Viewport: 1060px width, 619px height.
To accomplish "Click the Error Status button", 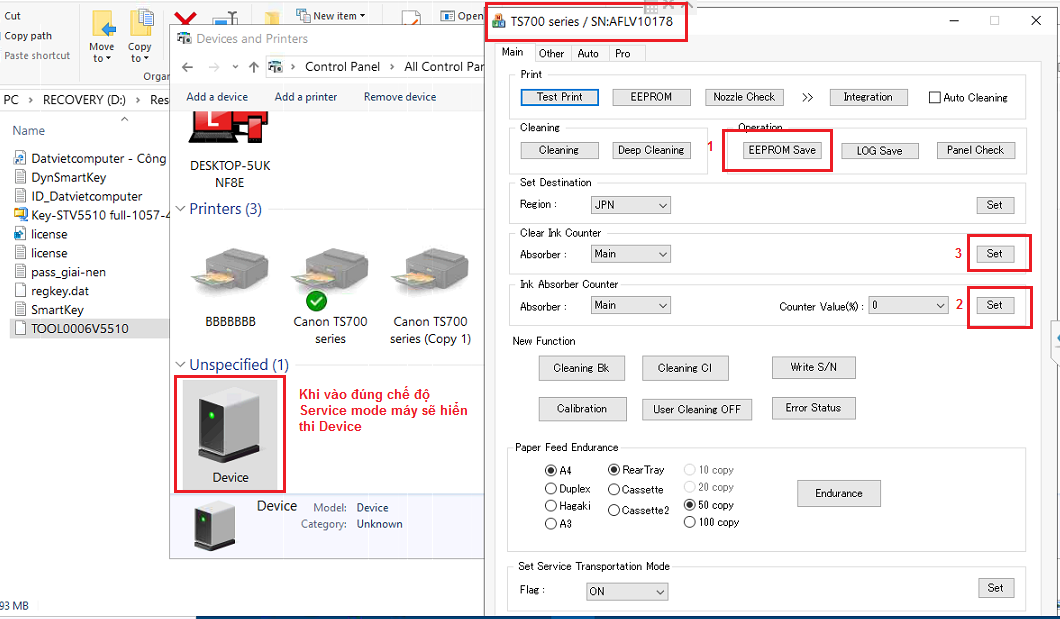I will coord(813,408).
